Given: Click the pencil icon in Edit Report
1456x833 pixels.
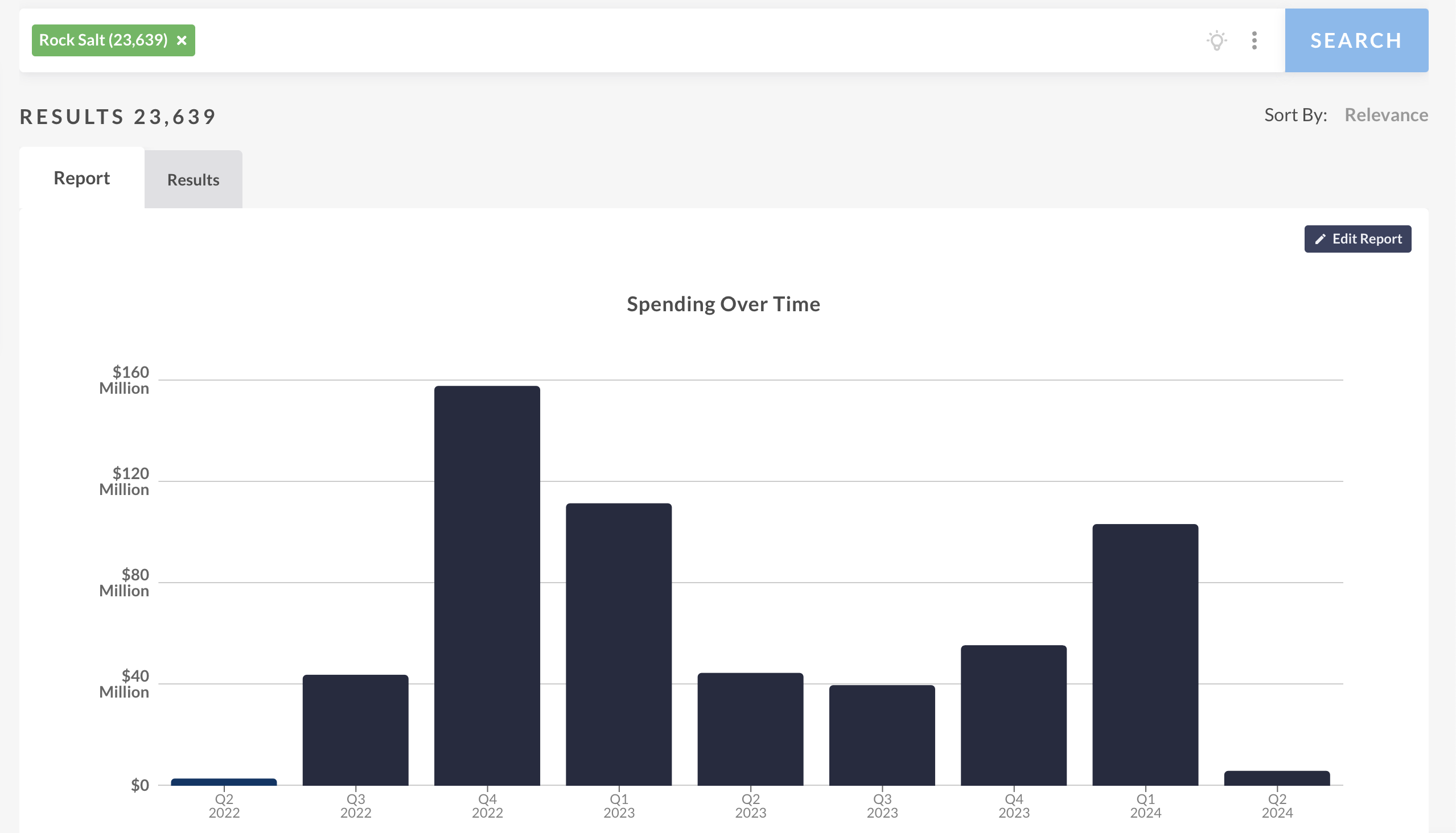Looking at the screenshot, I should click(x=1321, y=239).
